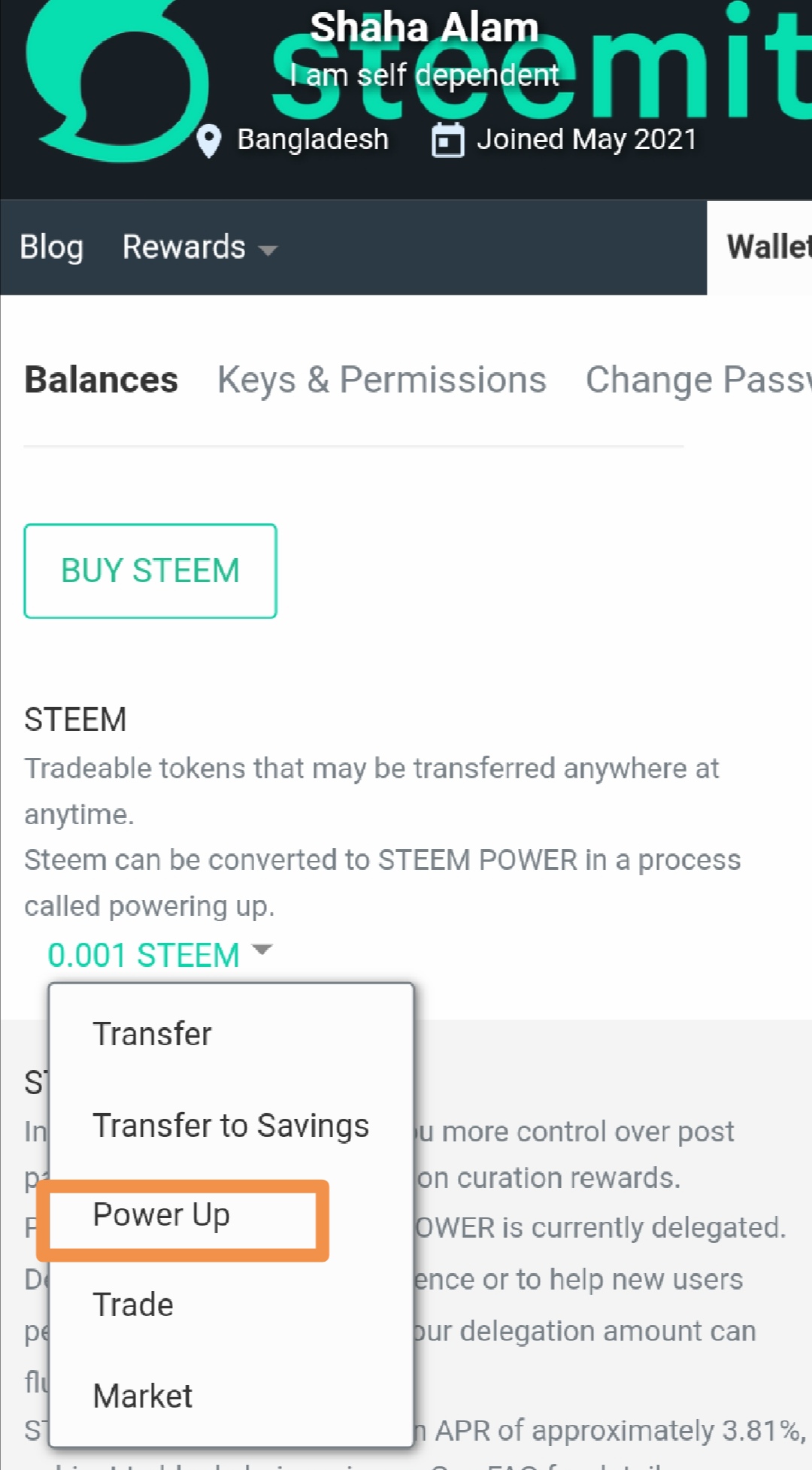
Task: Click the Joined May 2021 text
Action: tap(586, 140)
